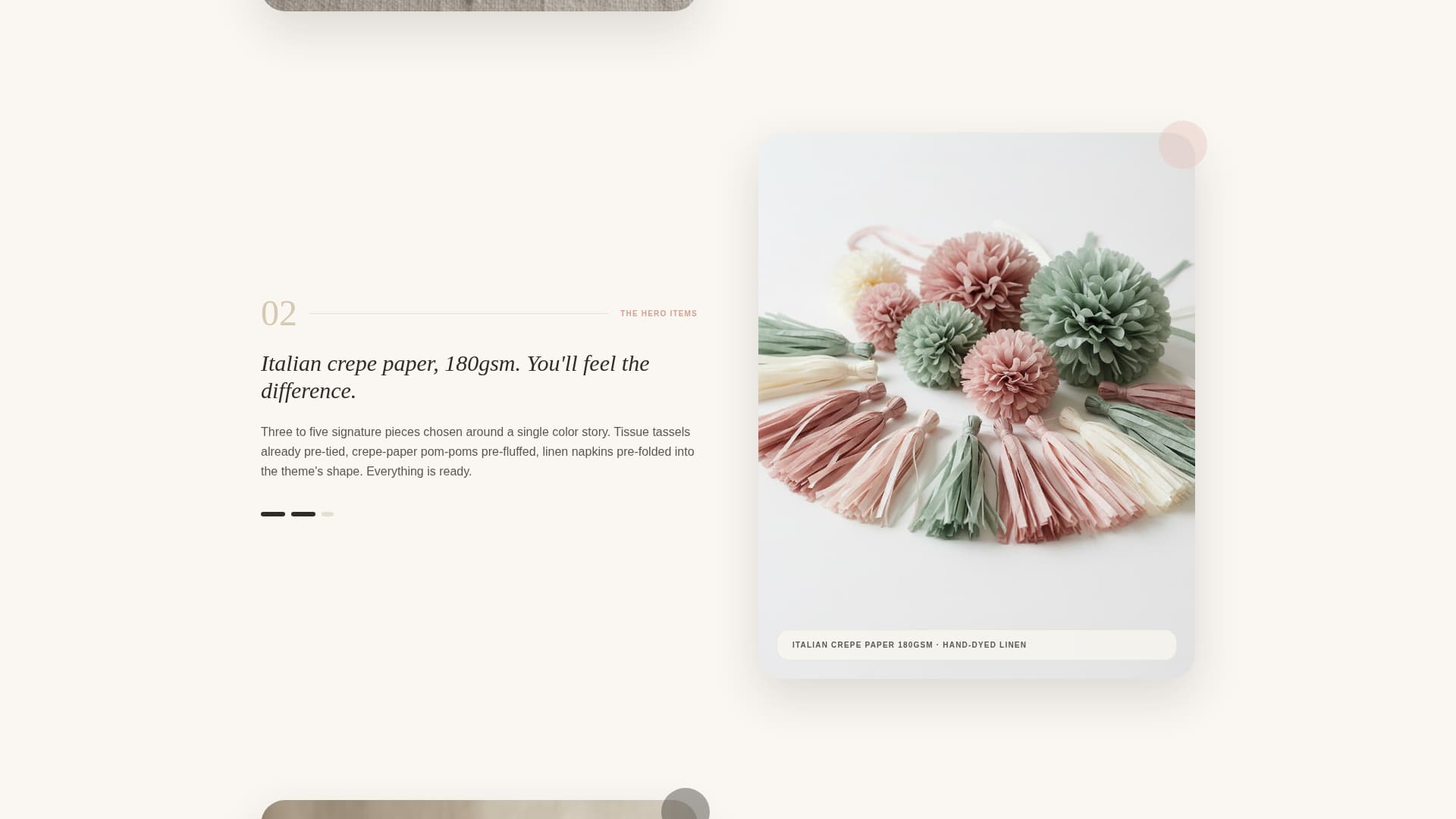Click the '02' section number

click(278, 313)
